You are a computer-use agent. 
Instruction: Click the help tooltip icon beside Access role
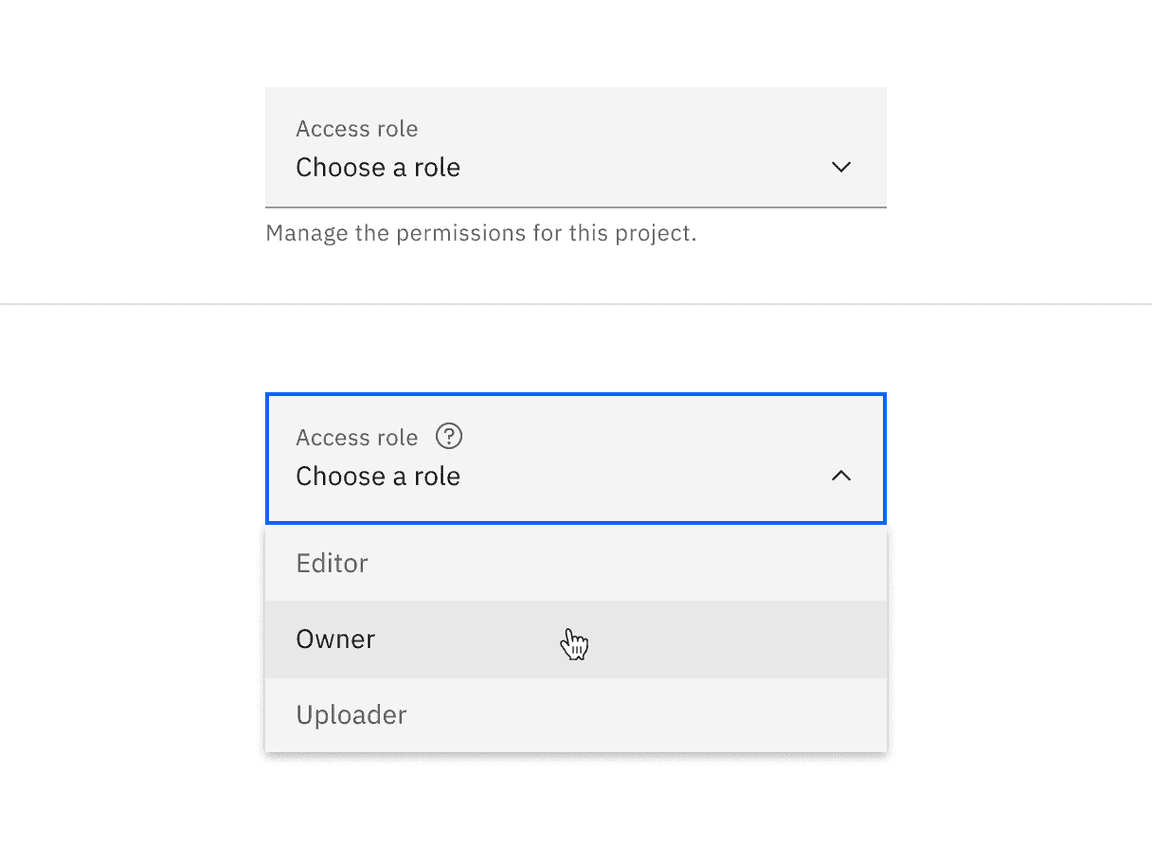tap(450, 436)
